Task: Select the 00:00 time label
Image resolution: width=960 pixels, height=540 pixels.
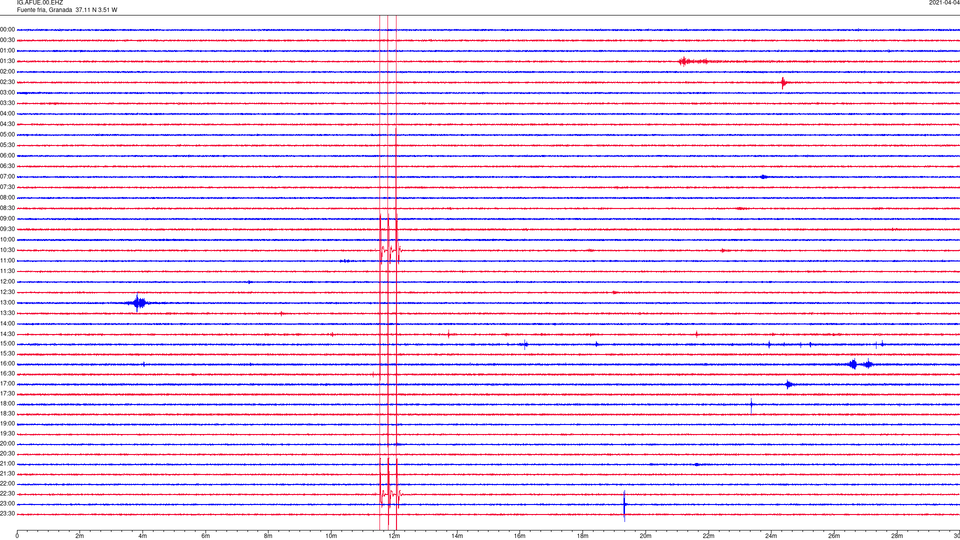Action: tap(8, 29)
